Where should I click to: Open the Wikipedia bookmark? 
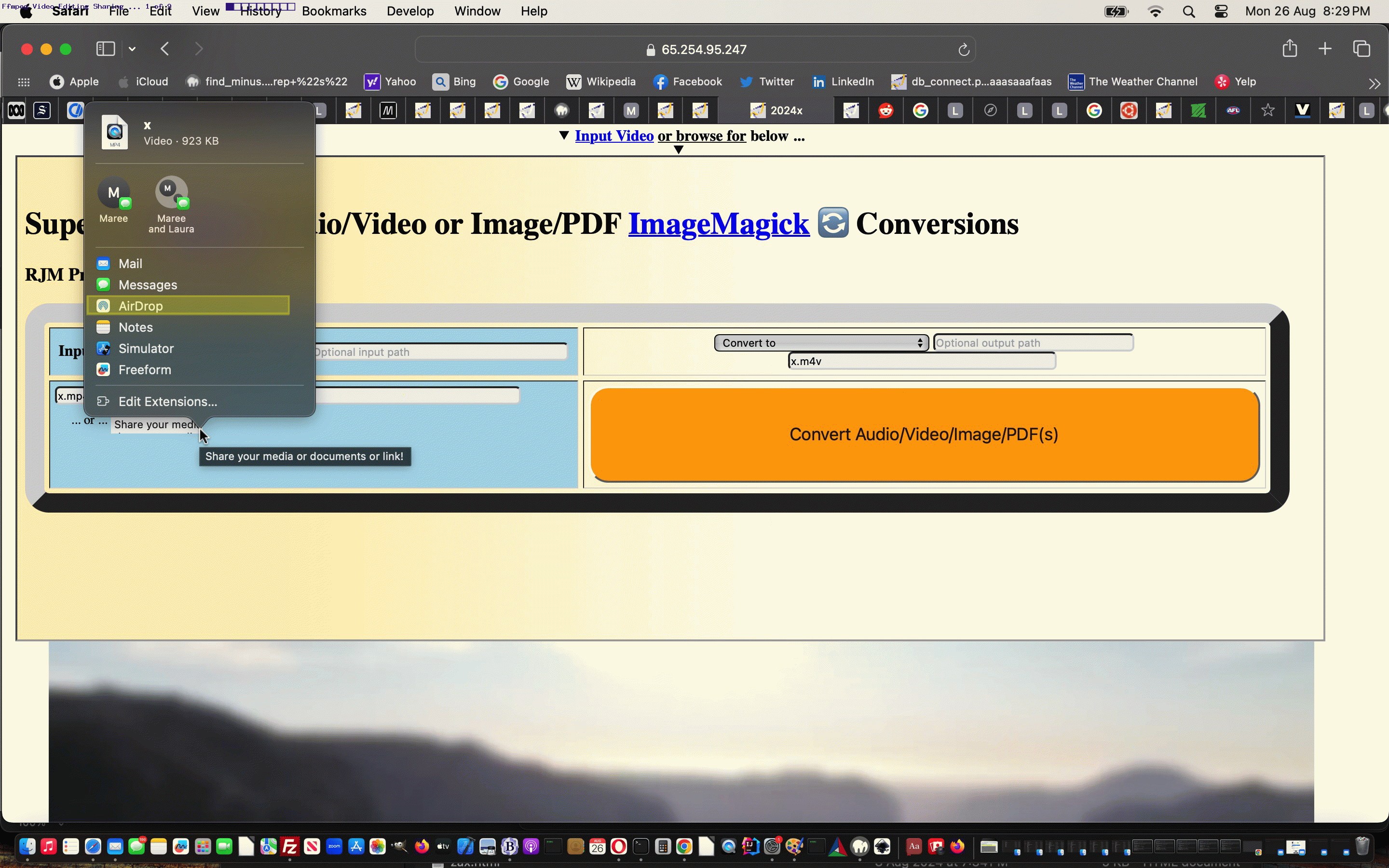[601, 81]
